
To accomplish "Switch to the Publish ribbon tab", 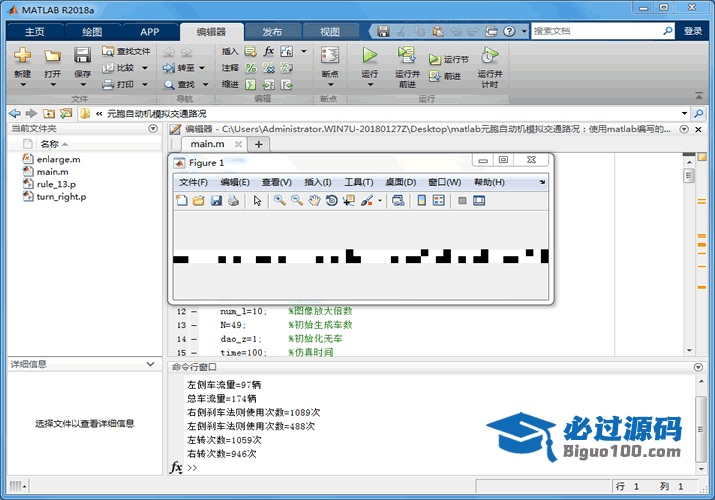I will coord(272,31).
